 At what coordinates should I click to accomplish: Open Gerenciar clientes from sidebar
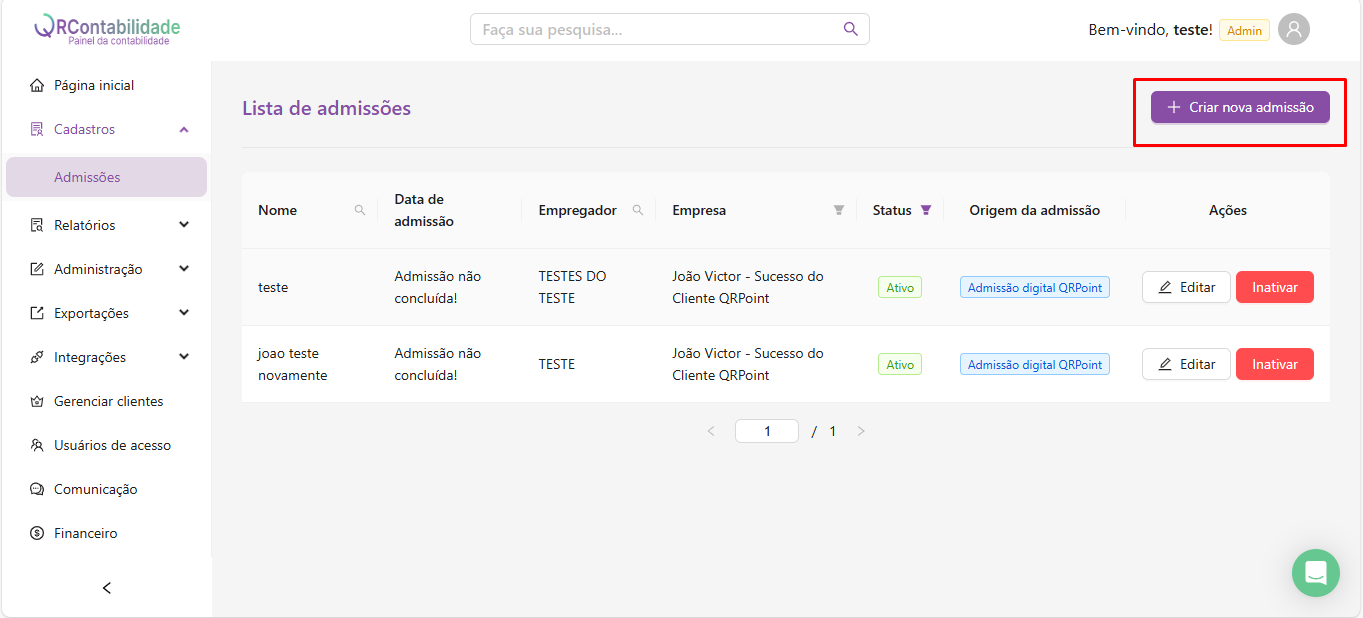coord(108,401)
